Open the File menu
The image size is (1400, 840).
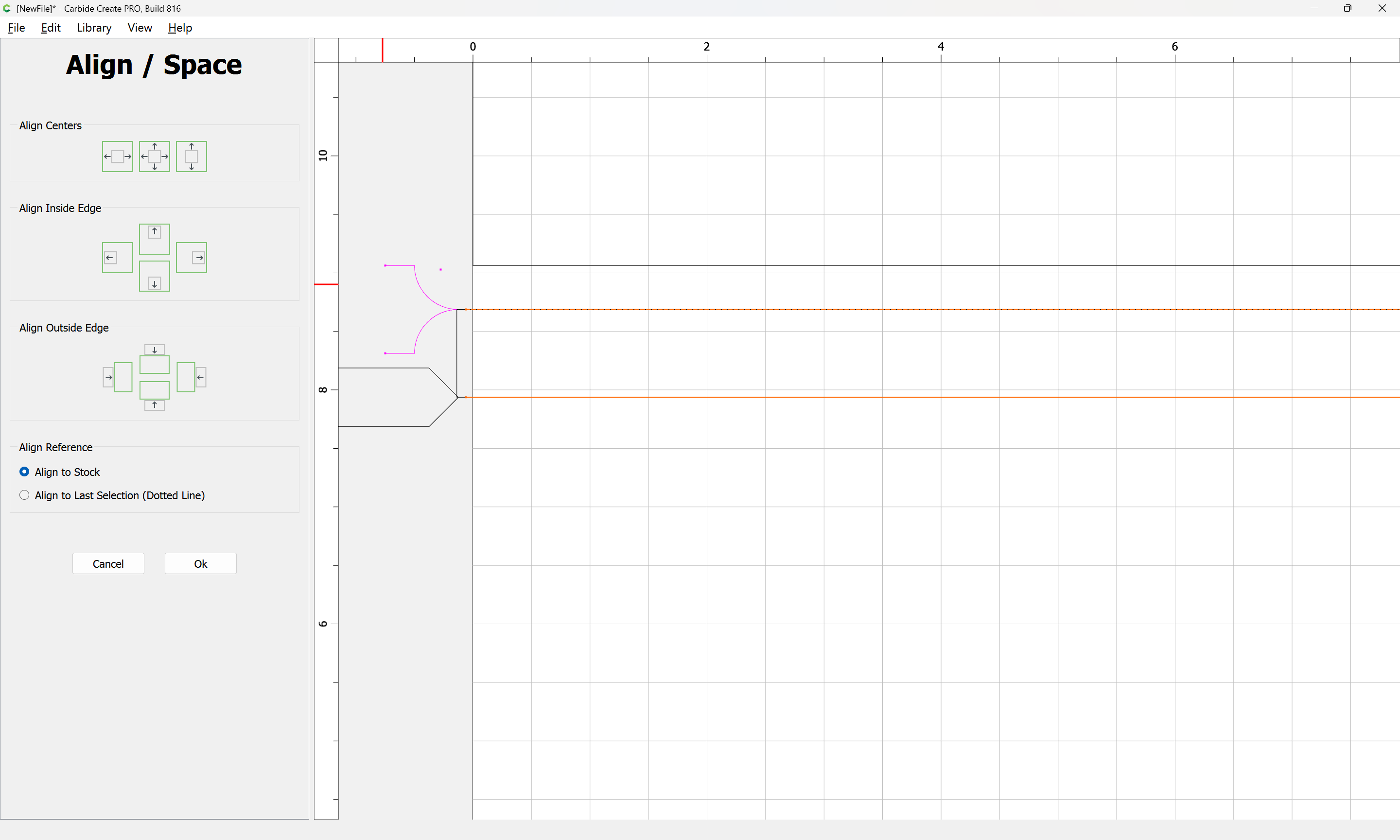(17, 28)
